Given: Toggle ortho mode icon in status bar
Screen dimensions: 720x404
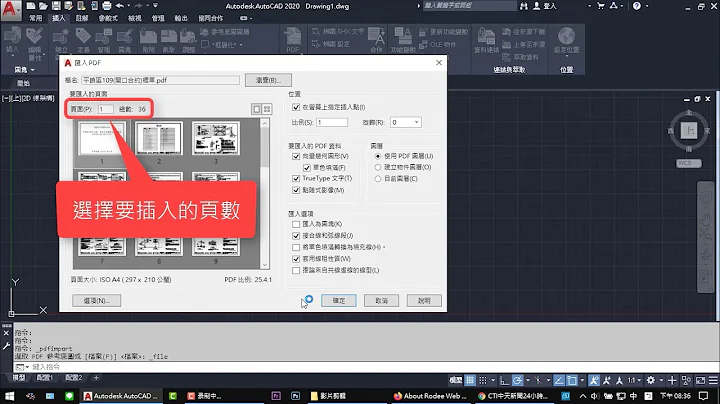Looking at the screenshot, I should [x=504, y=380].
